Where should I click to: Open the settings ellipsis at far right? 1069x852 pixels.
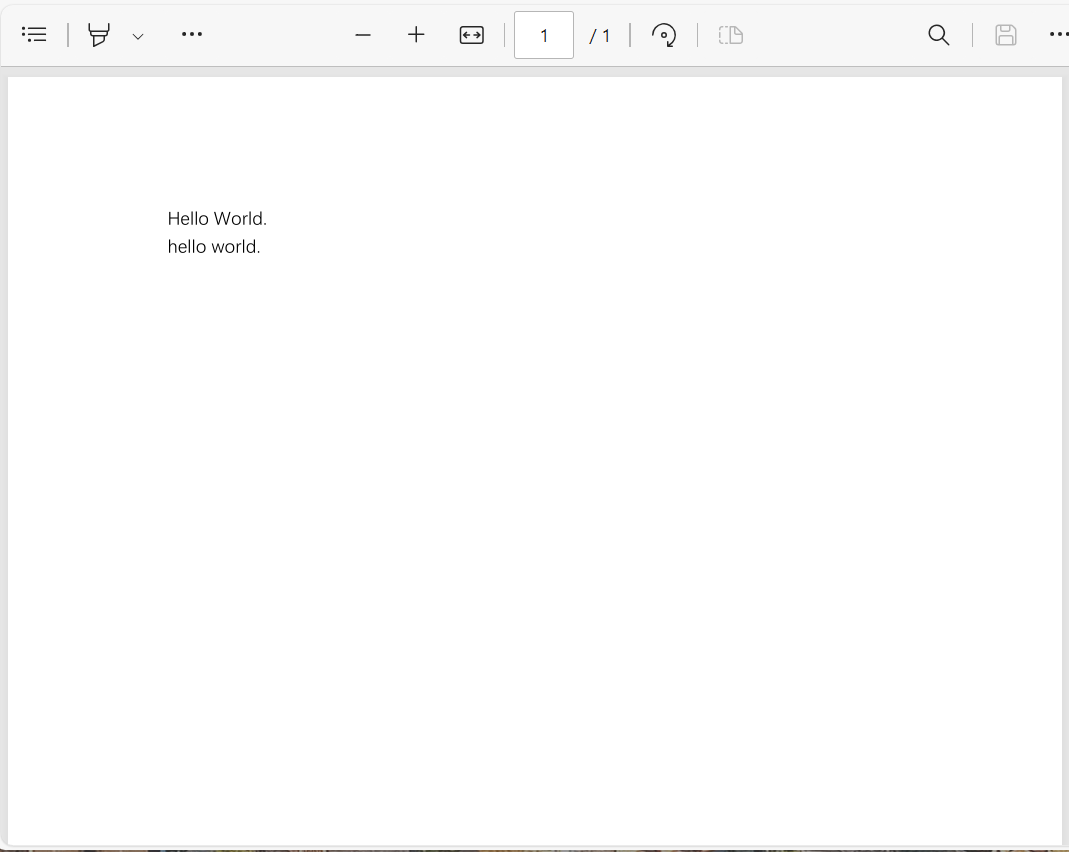click(x=1058, y=35)
